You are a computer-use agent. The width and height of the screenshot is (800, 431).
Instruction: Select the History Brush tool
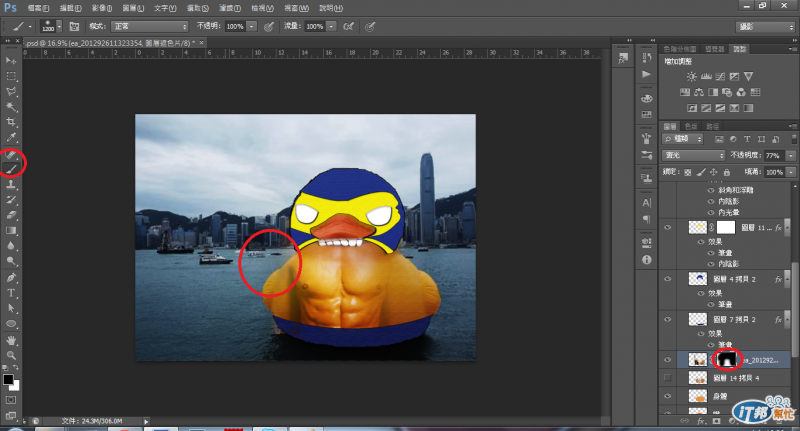11,200
